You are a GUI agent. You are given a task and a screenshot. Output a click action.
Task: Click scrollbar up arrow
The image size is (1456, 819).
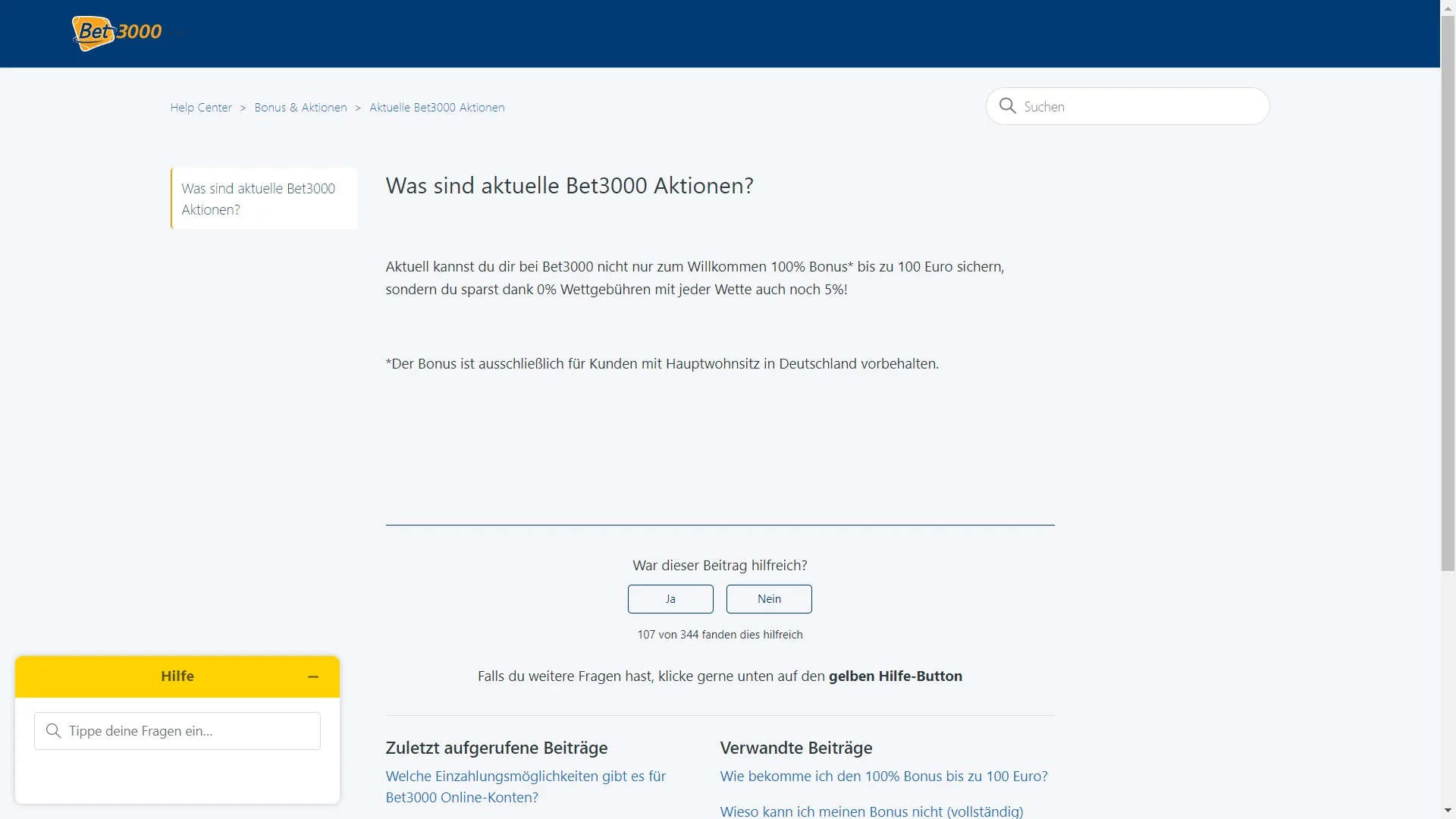point(1448,7)
